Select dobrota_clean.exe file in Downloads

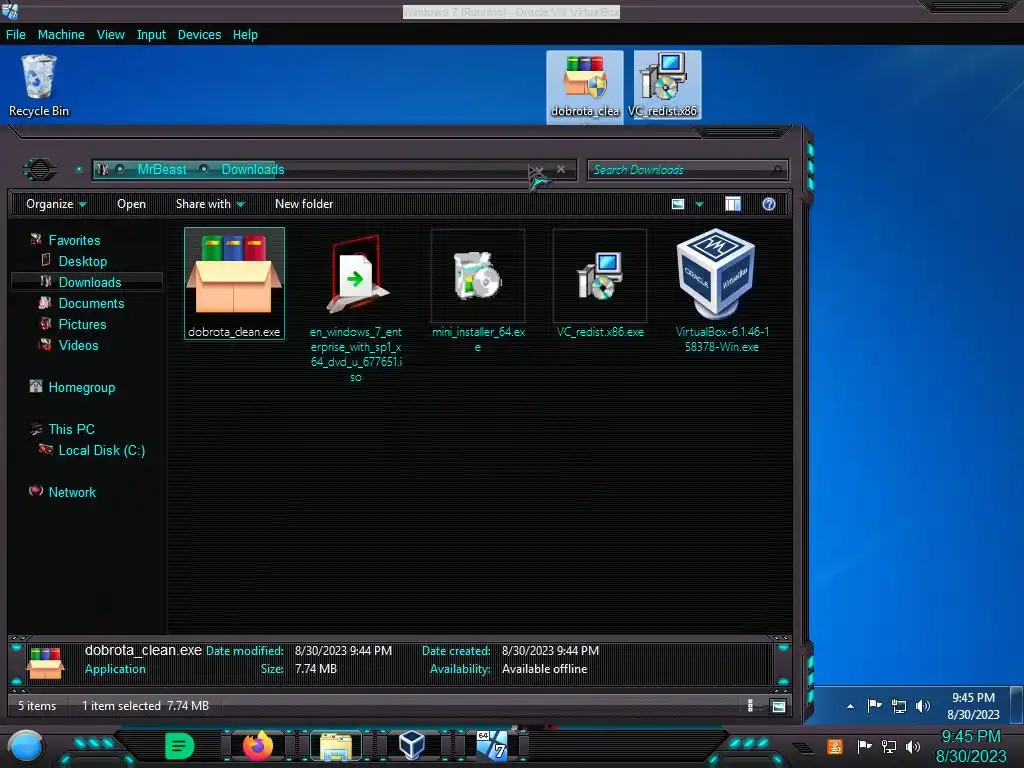coord(234,283)
